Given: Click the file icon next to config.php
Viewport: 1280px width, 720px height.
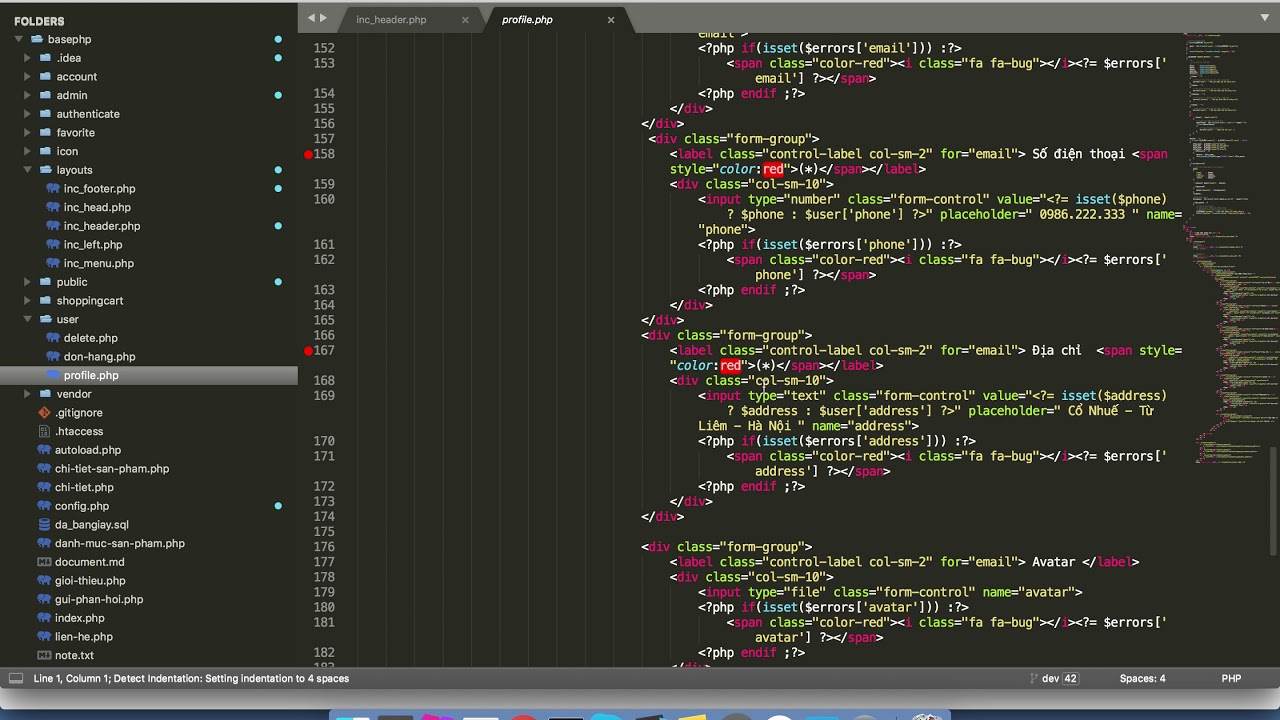Looking at the screenshot, I should click(x=44, y=506).
